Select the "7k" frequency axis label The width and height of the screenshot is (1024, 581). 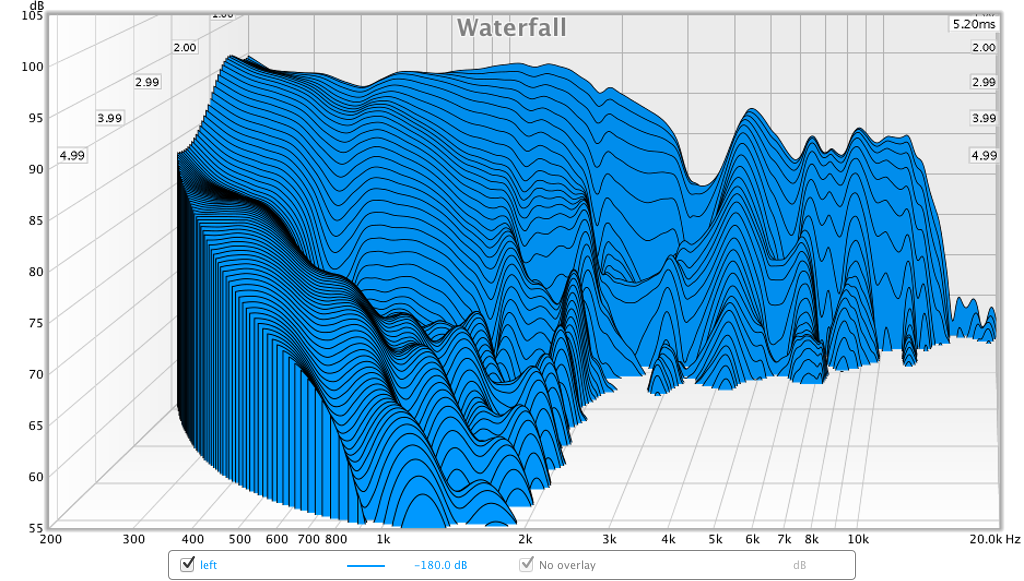pos(784,539)
